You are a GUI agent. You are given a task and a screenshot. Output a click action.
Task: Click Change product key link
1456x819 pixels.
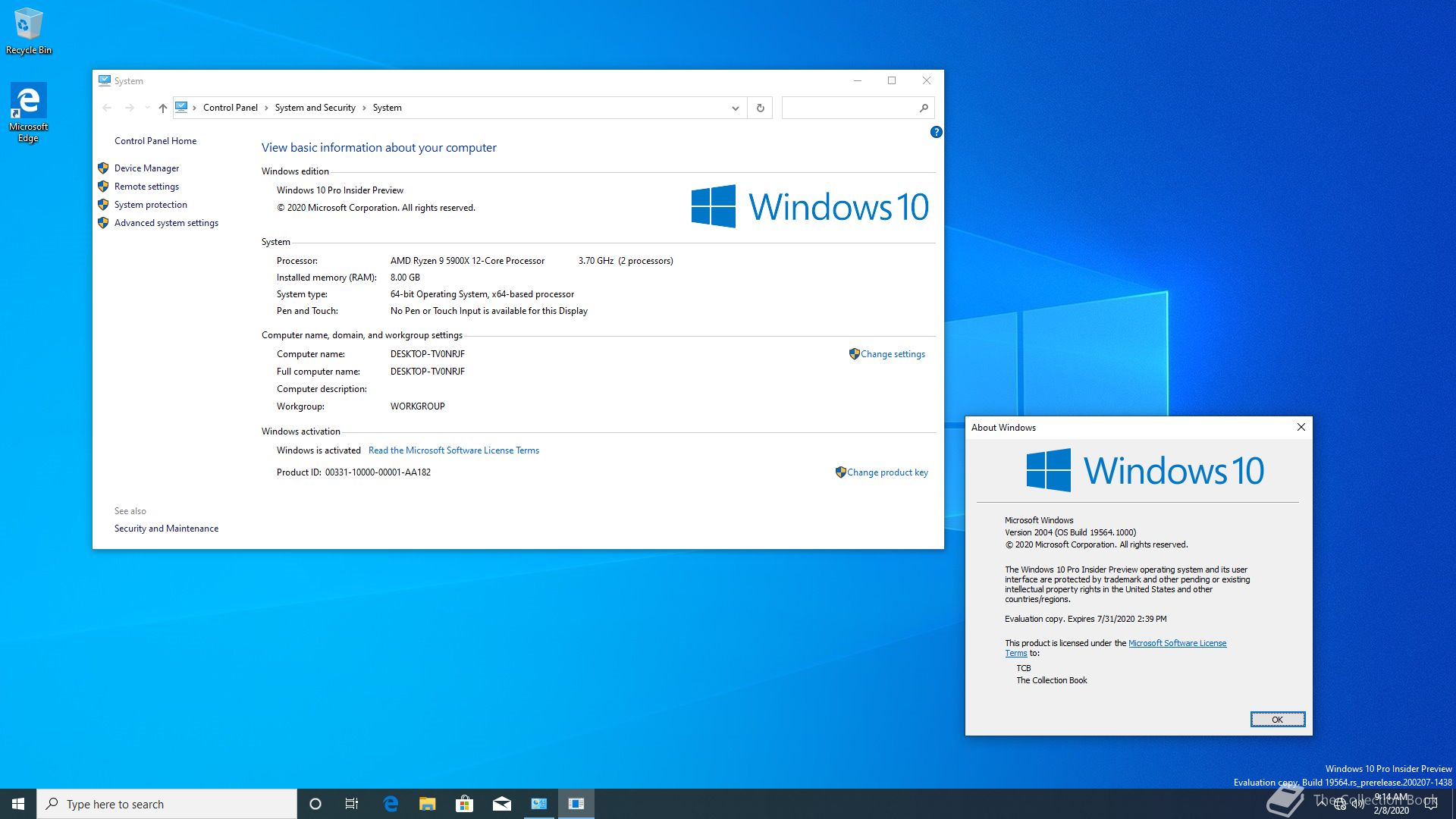click(x=887, y=472)
